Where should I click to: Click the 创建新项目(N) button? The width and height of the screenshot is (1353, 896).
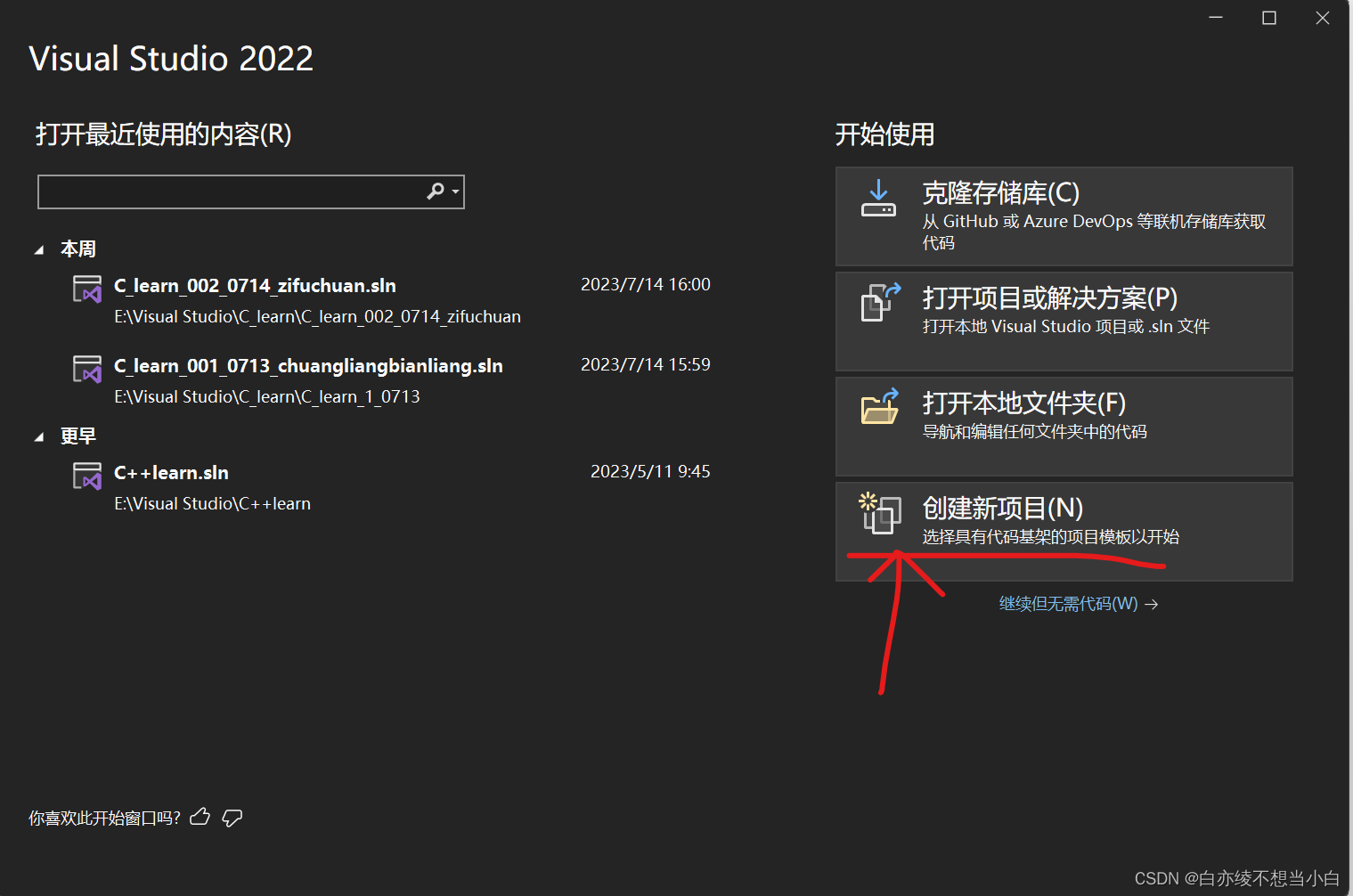point(1064,531)
